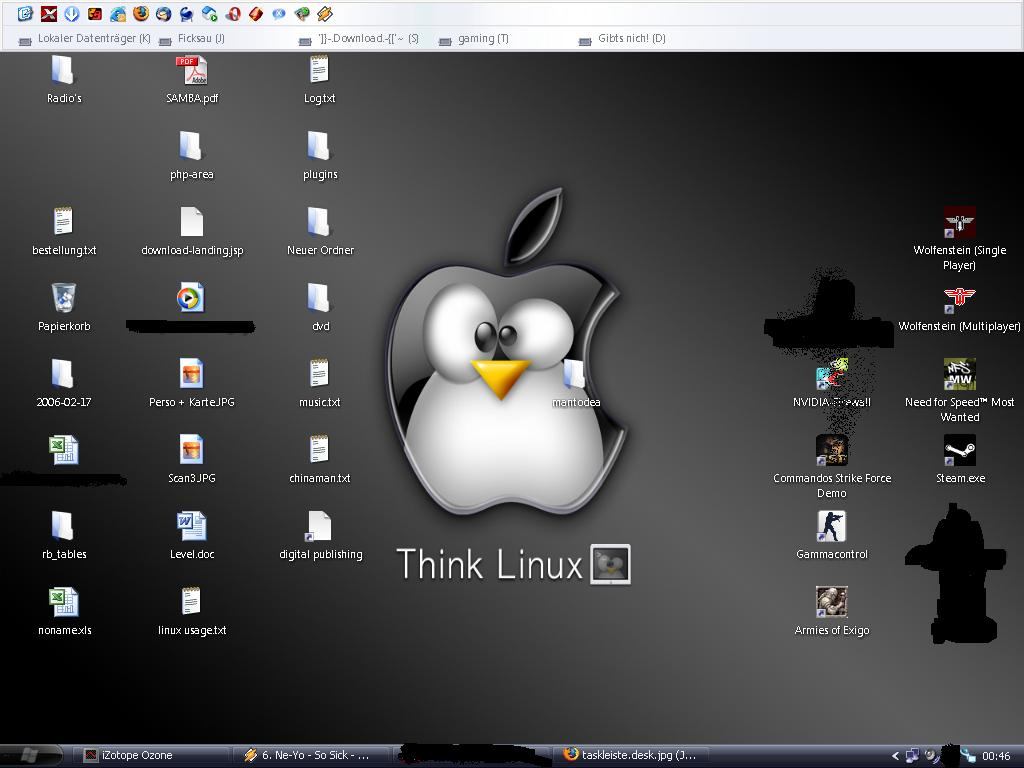Open Thunderbird from the top toolbar

pos(163,13)
